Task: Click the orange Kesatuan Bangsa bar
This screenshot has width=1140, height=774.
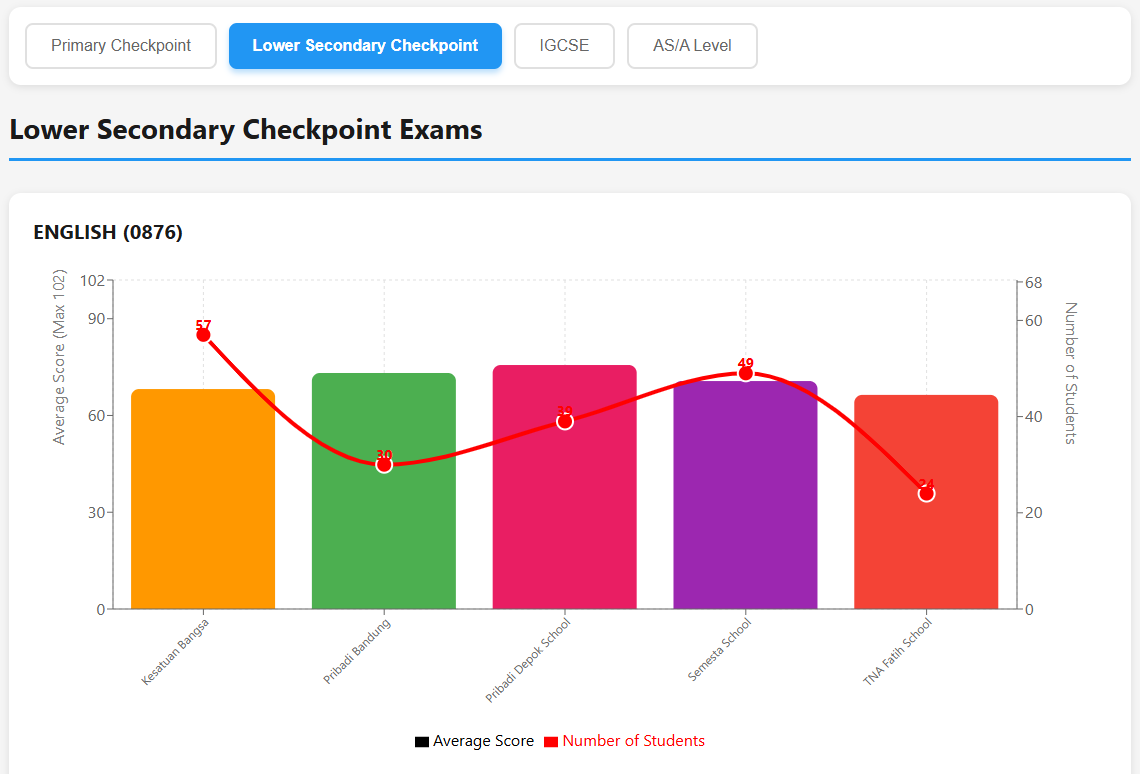Action: pyautogui.click(x=202, y=500)
